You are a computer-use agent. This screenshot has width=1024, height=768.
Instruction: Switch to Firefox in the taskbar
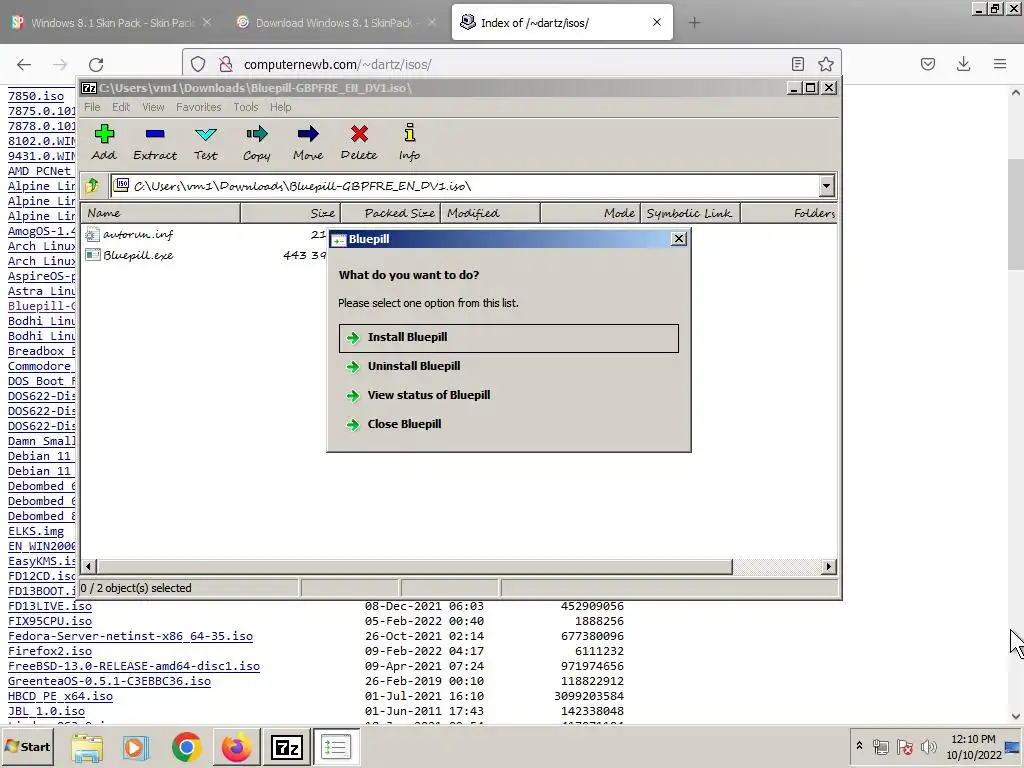coord(236,747)
